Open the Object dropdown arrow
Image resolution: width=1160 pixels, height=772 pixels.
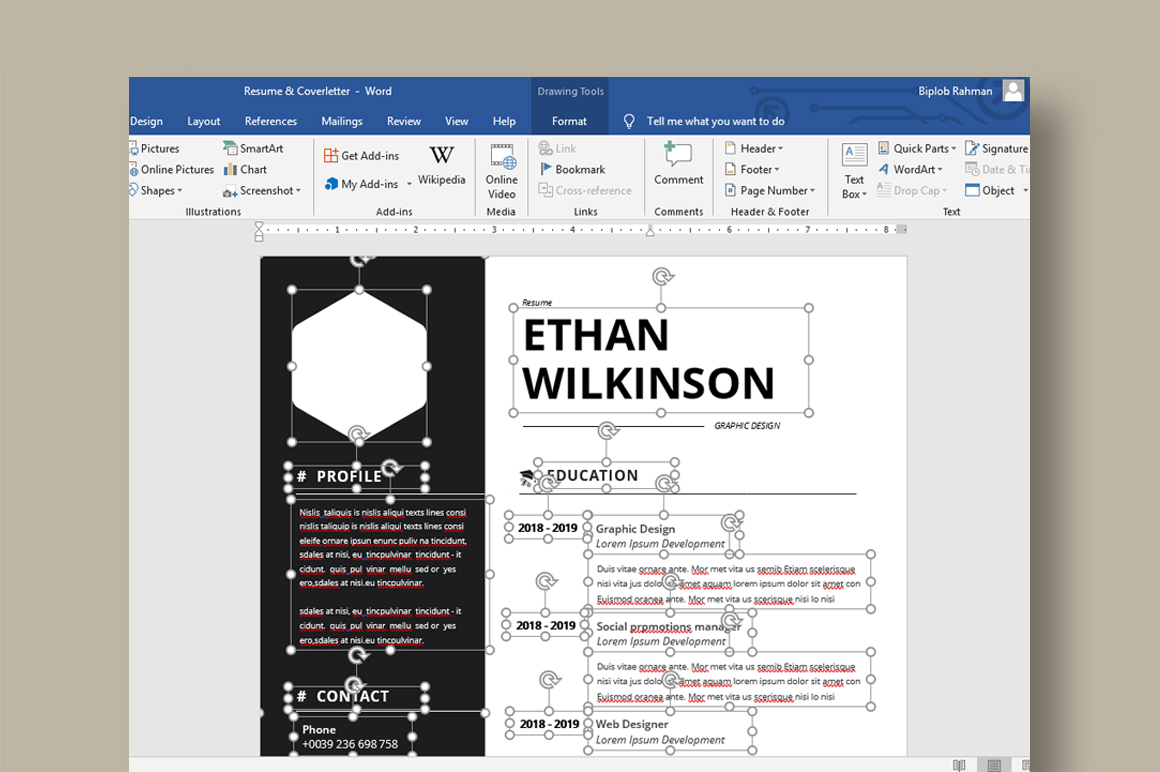(1025, 191)
